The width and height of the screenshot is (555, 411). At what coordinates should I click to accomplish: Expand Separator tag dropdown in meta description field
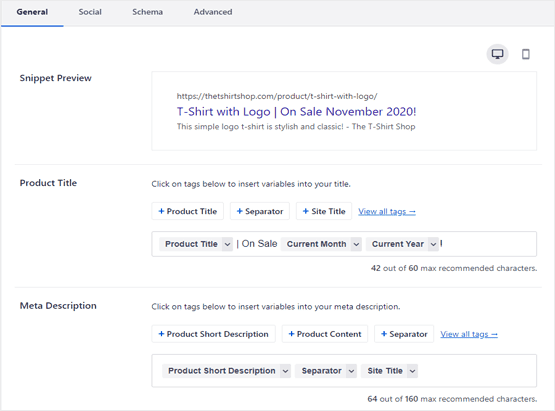pyautogui.click(x=351, y=371)
